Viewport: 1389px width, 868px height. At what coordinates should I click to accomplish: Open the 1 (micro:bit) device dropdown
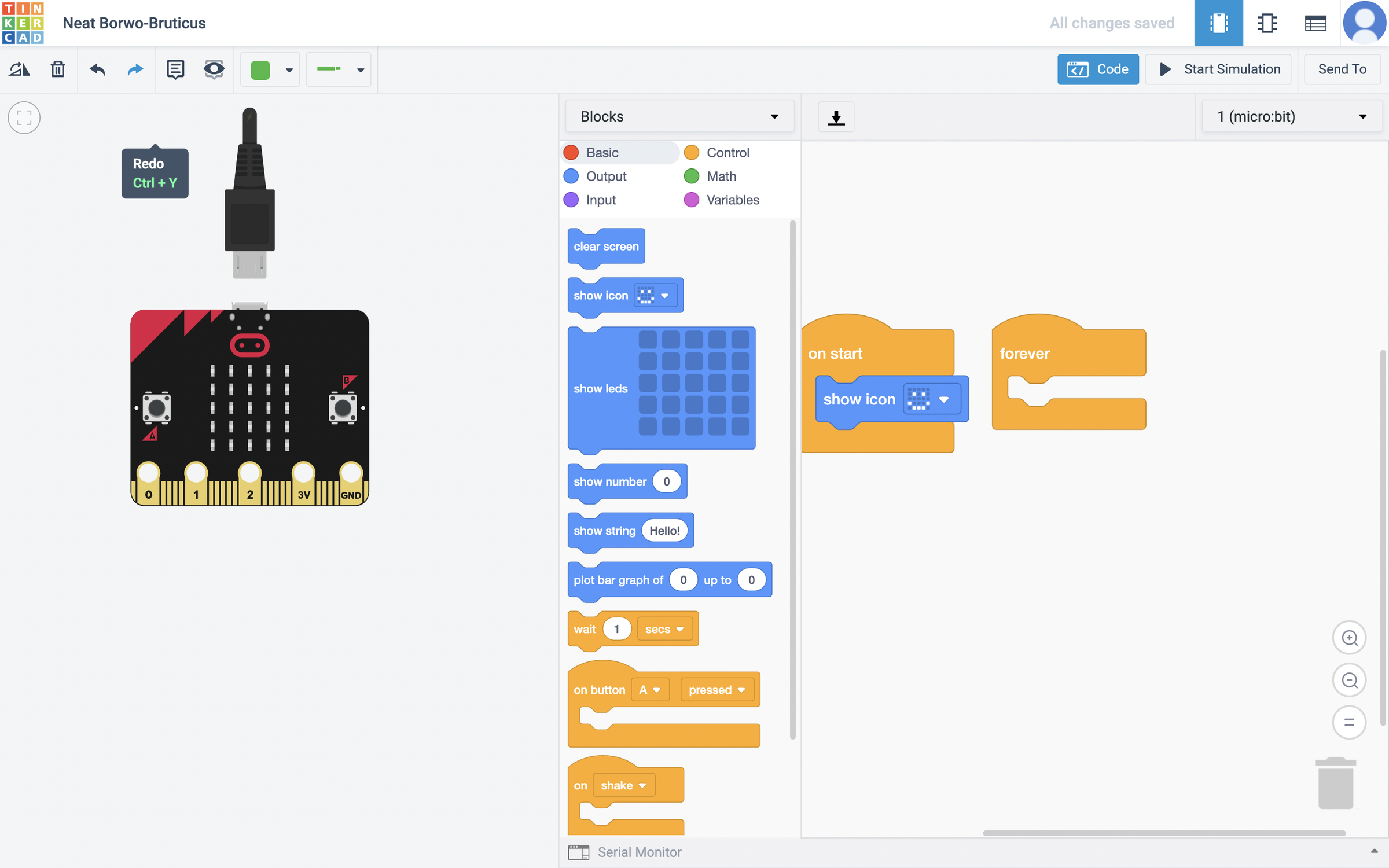click(x=1291, y=116)
